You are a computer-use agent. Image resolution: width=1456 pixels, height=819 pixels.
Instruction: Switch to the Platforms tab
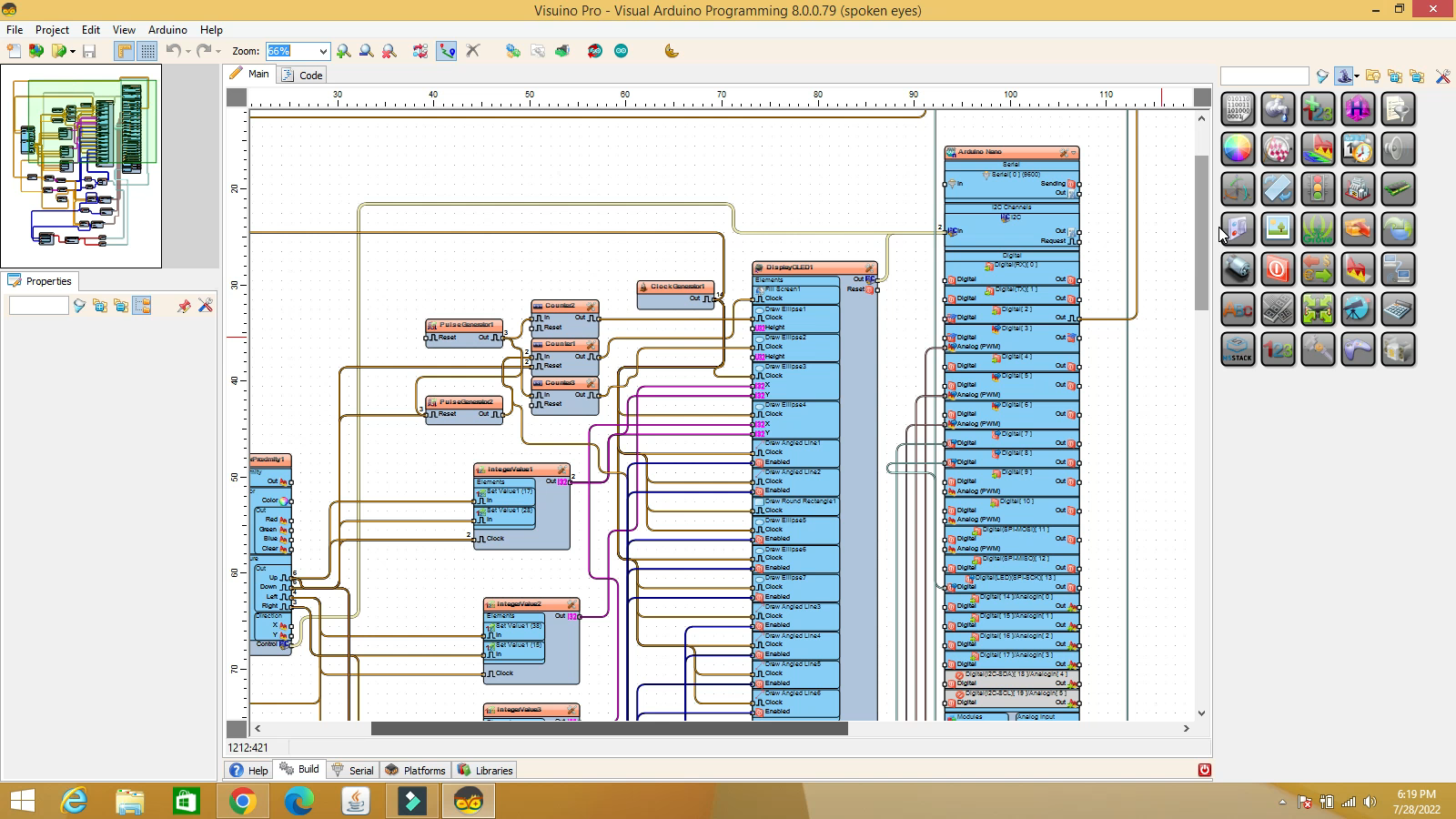pos(416,770)
